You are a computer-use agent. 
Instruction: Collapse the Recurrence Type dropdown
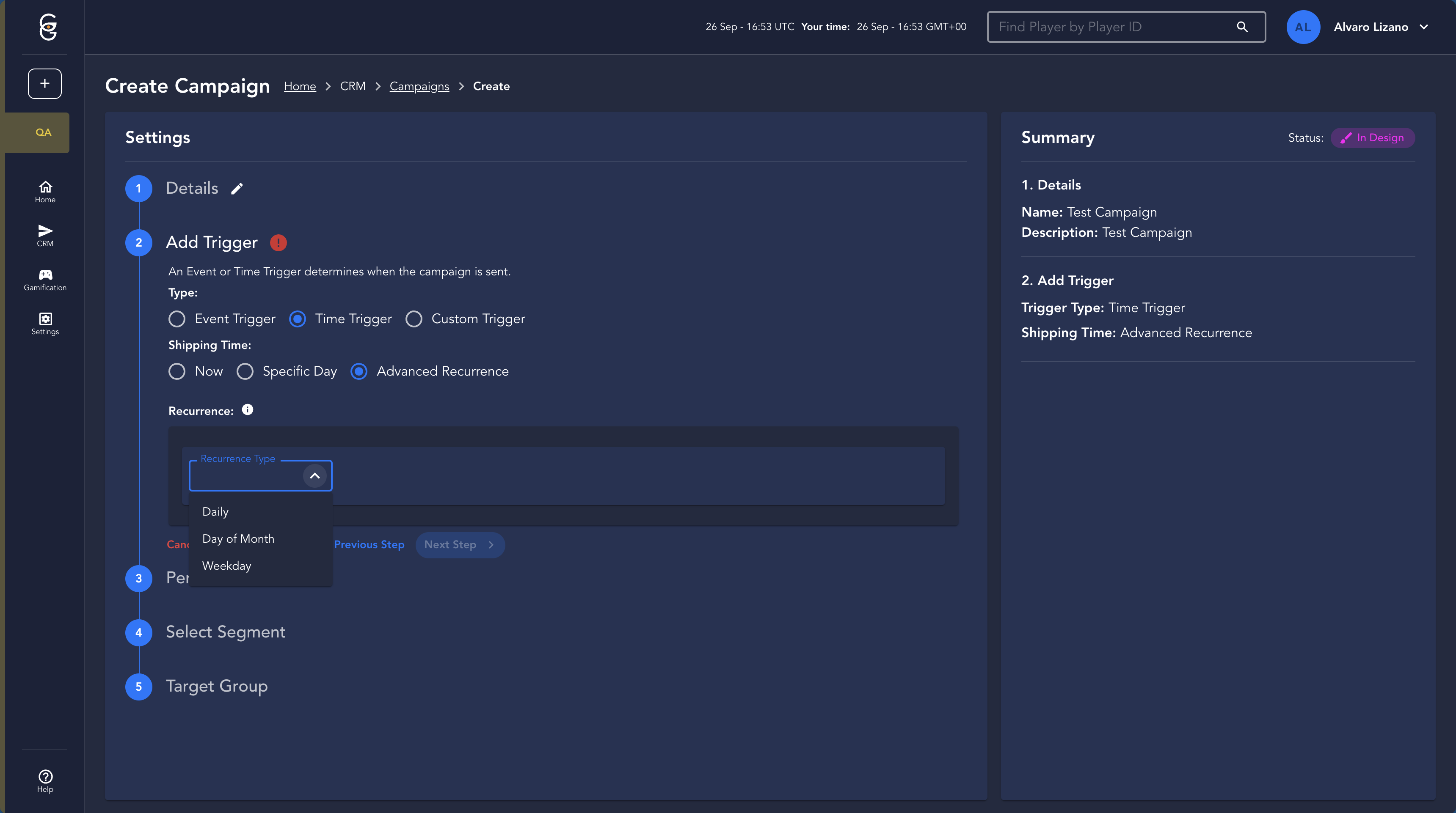click(x=315, y=476)
